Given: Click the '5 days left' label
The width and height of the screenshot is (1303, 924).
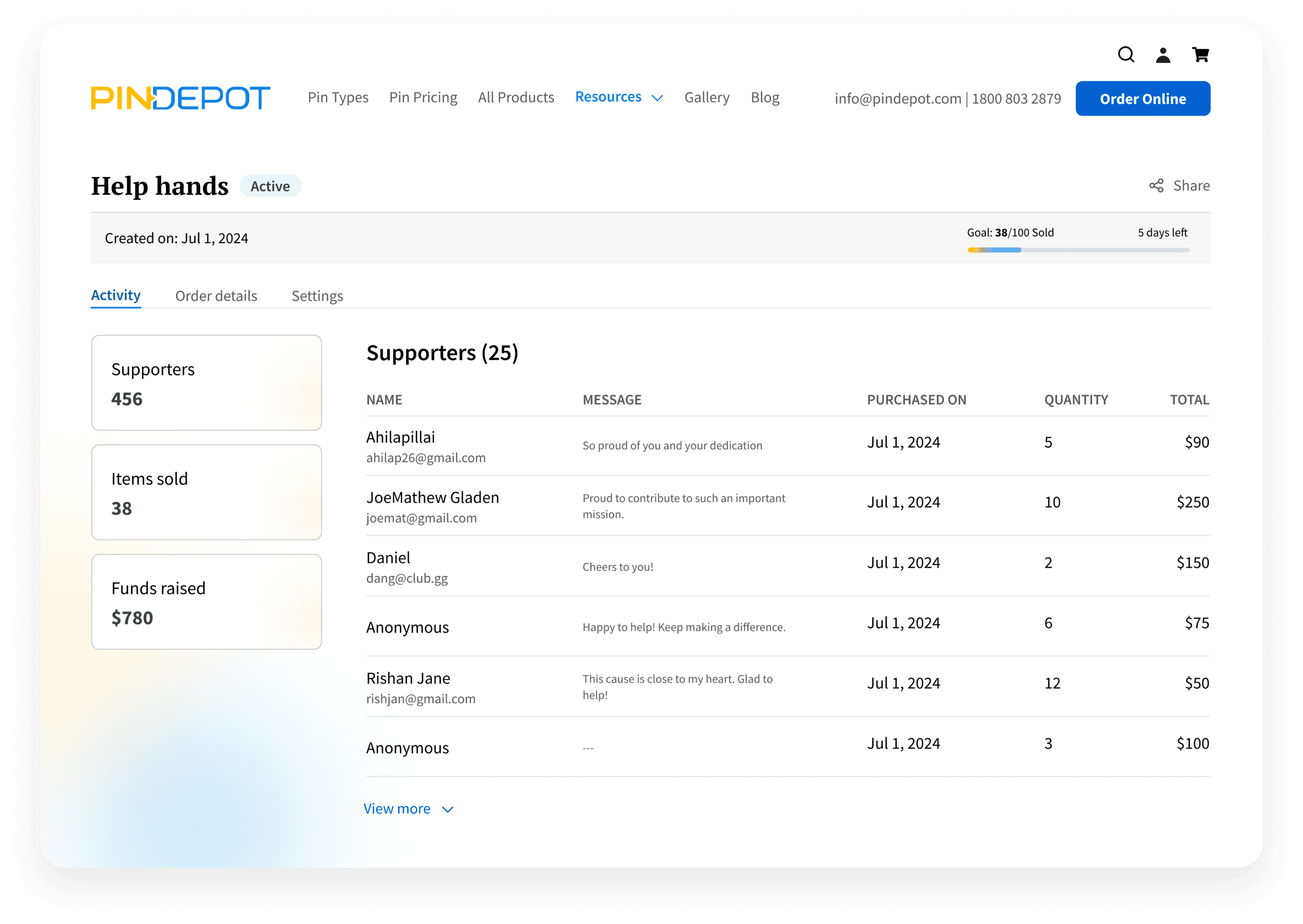Looking at the screenshot, I should point(1162,233).
